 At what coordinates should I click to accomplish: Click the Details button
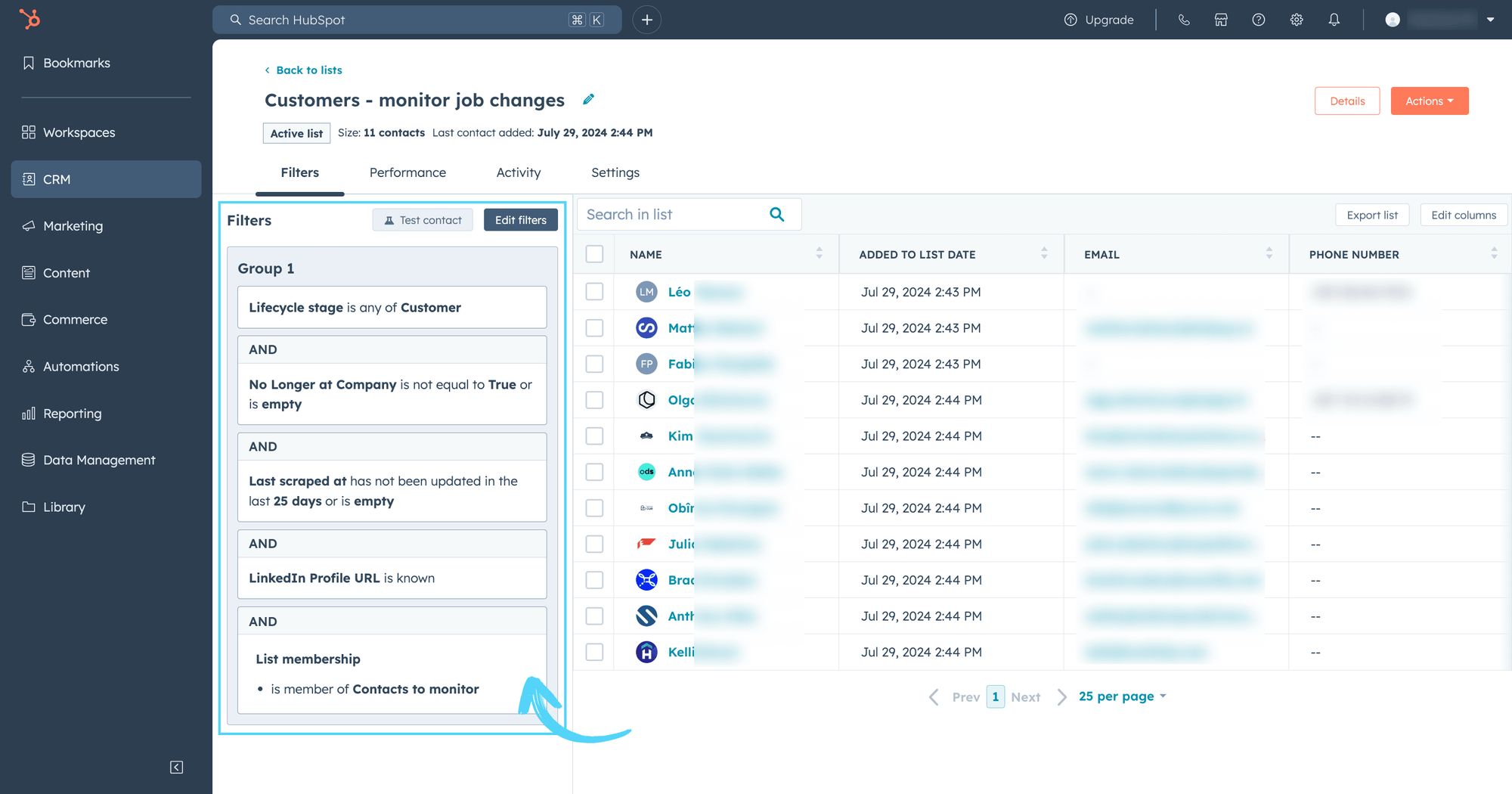tap(1347, 101)
